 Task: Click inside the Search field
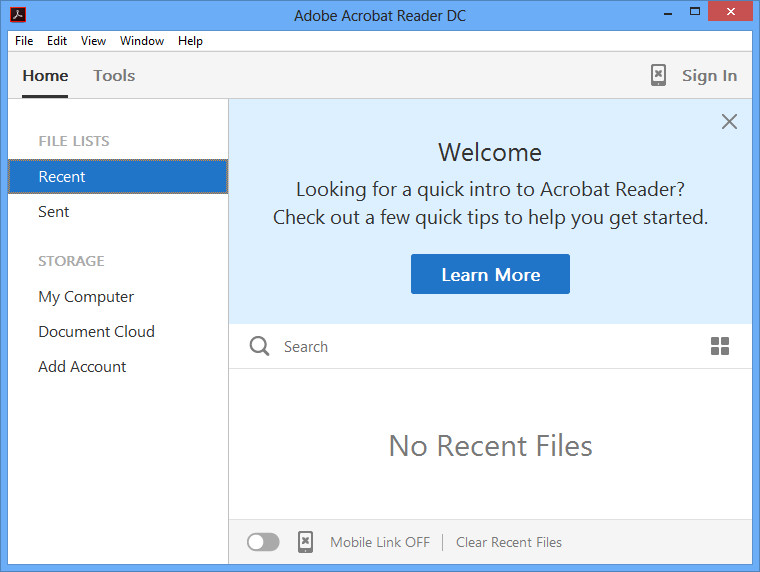pos(490,347)
